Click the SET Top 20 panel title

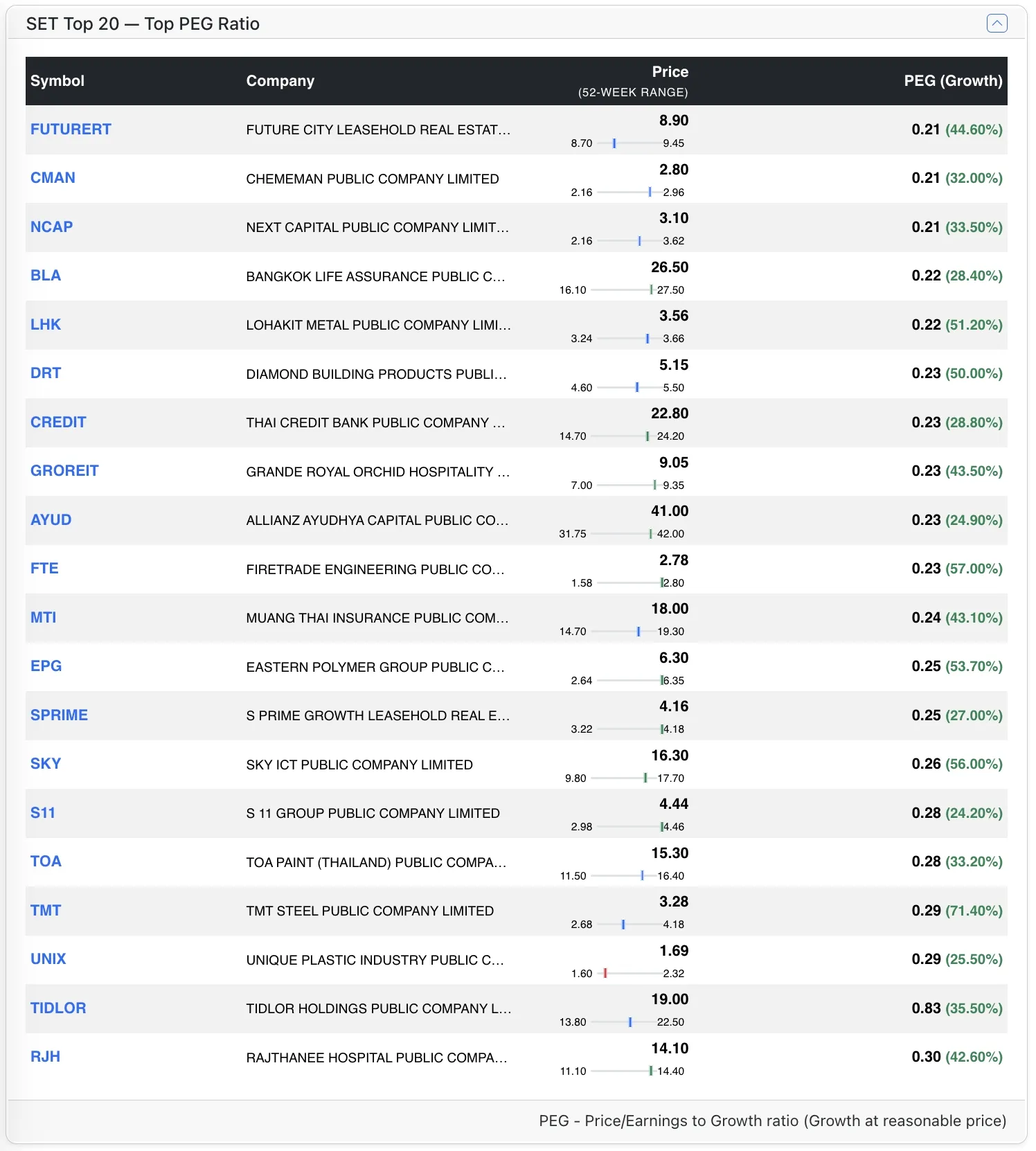point(143,24)
